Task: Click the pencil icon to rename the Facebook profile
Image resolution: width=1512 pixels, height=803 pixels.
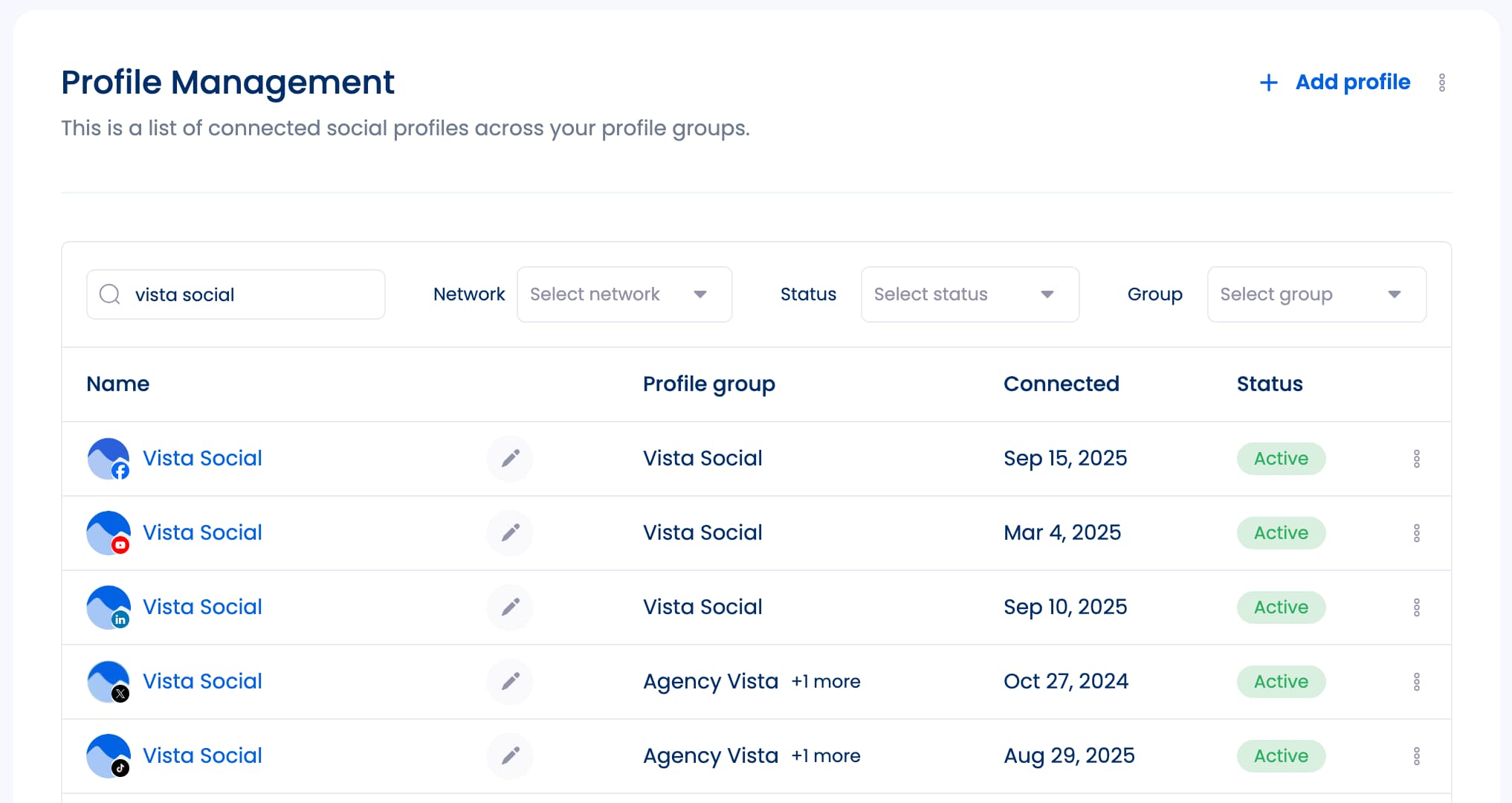Action: pyautogui.click(x=510, y=459)
